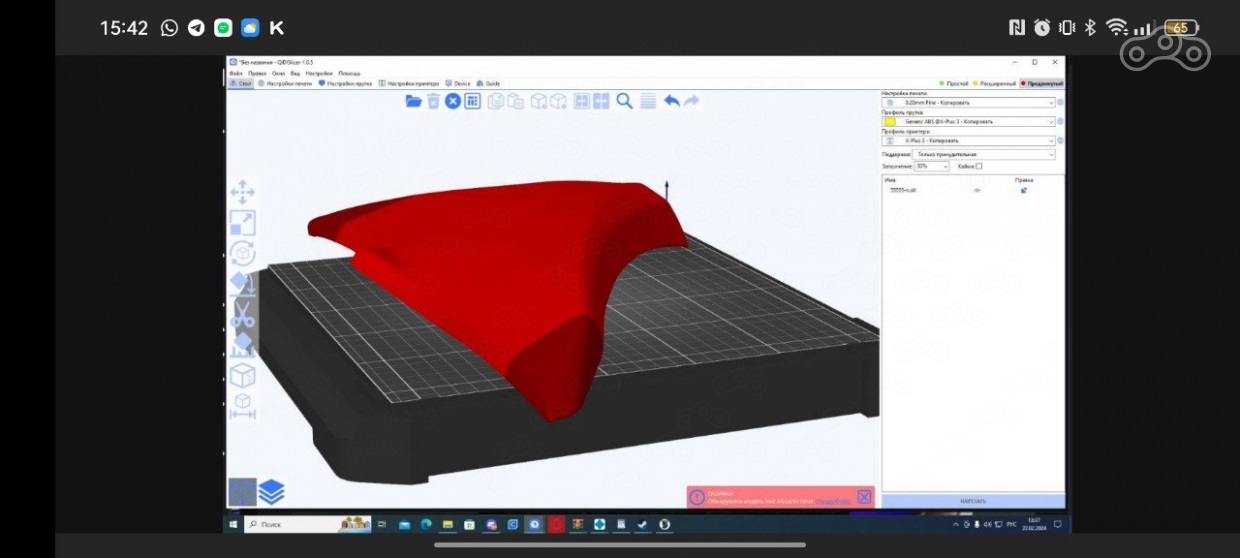Viewport: 1240px width, 558px height.
Task: Select the Rotate tool in left toolbar
Action: pos(243,254)
